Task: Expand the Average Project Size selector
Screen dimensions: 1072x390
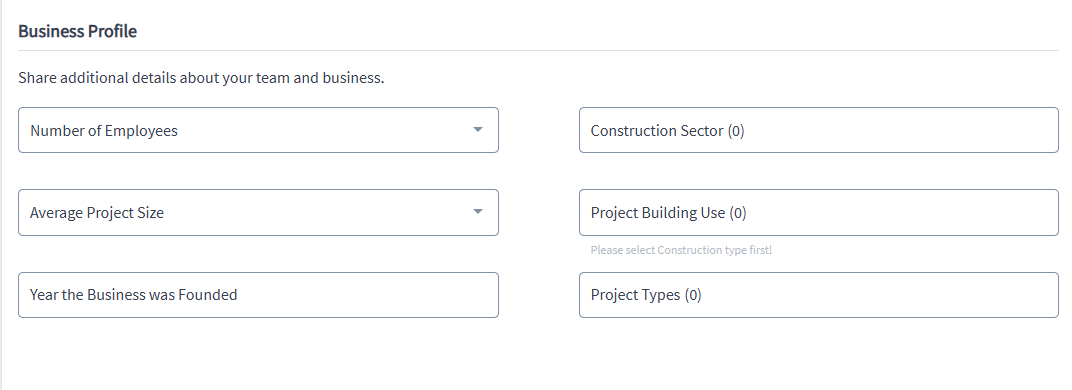Action: 258,213
